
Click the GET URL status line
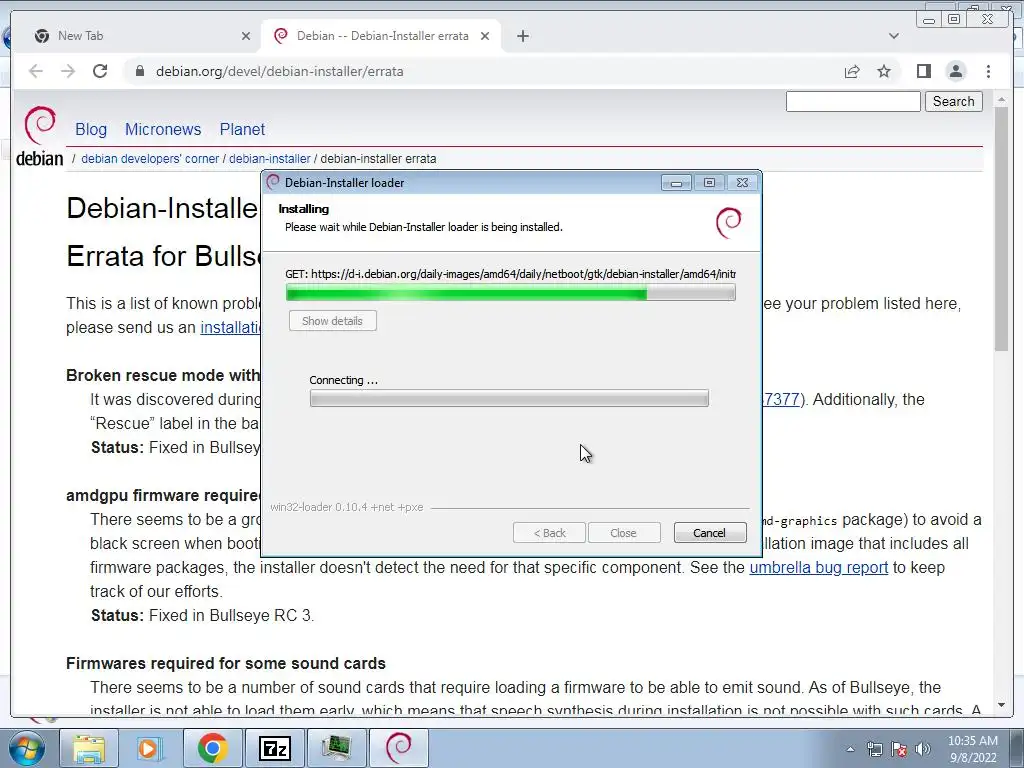(510, 274)
